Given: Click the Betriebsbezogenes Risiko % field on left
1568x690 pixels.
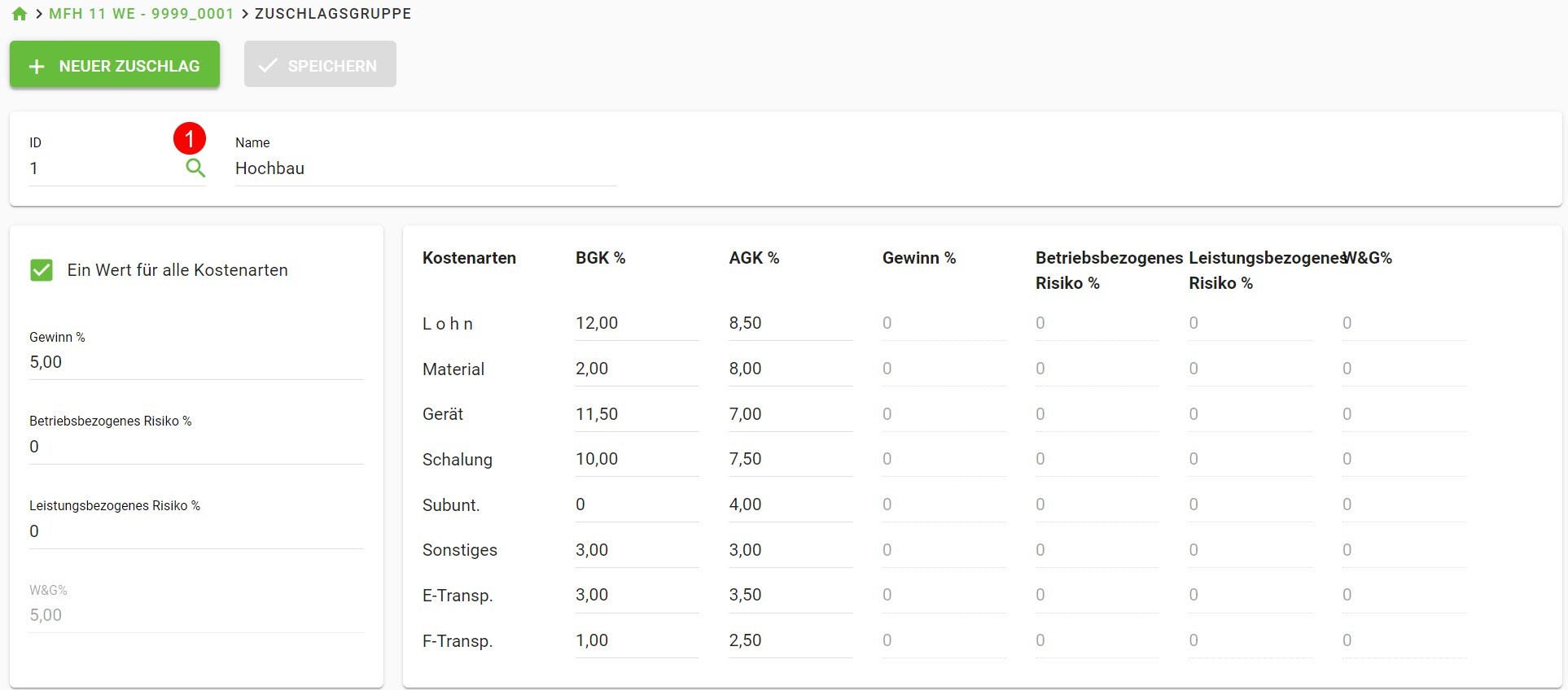Looking at the screenshot, I should [x=195, y=447].
